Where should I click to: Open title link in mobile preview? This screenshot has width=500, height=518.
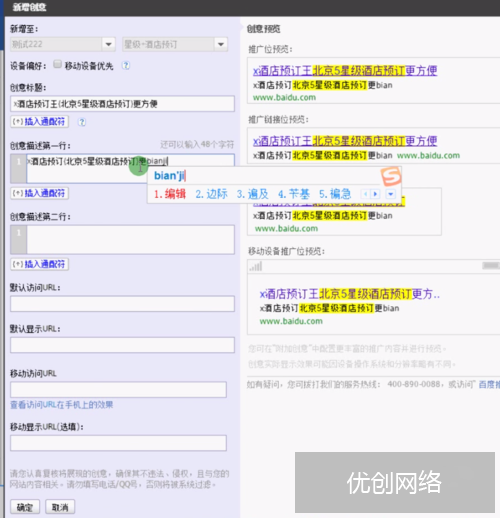point(350,294)
